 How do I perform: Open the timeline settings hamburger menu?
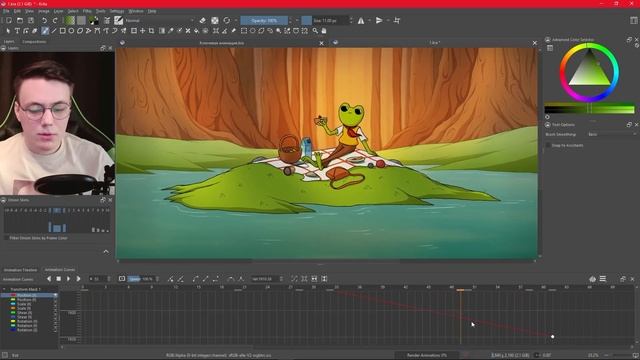click(602, 279)
